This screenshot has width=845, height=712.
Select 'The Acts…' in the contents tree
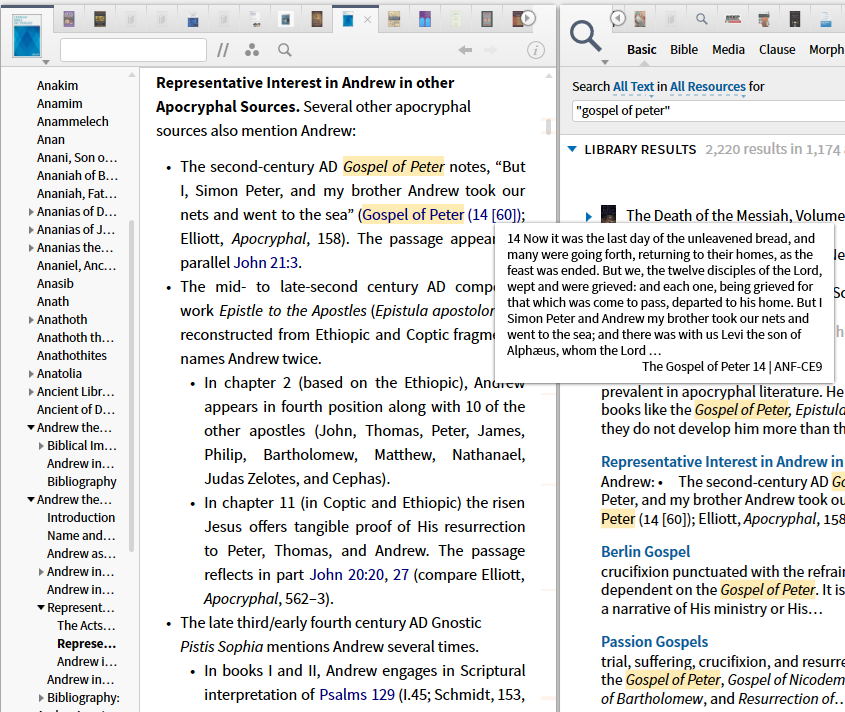coord(86,626)
